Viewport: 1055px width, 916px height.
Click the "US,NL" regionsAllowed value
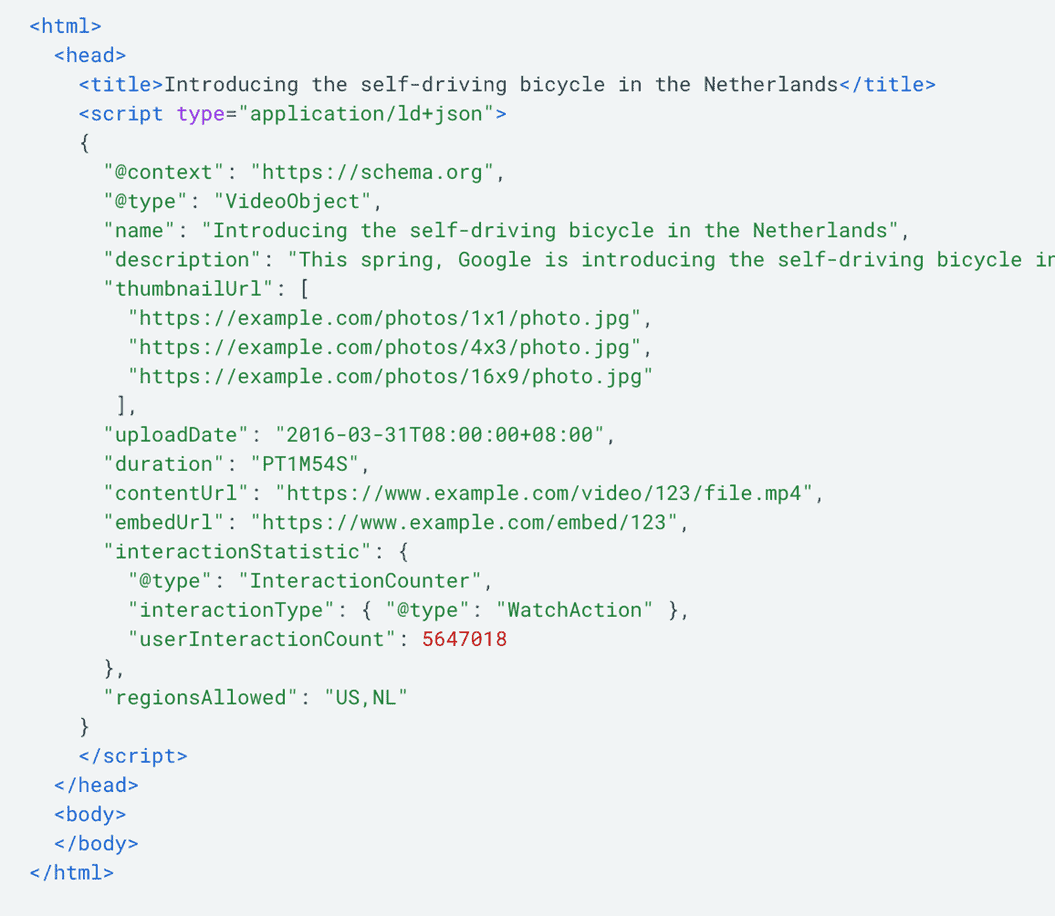366,698
